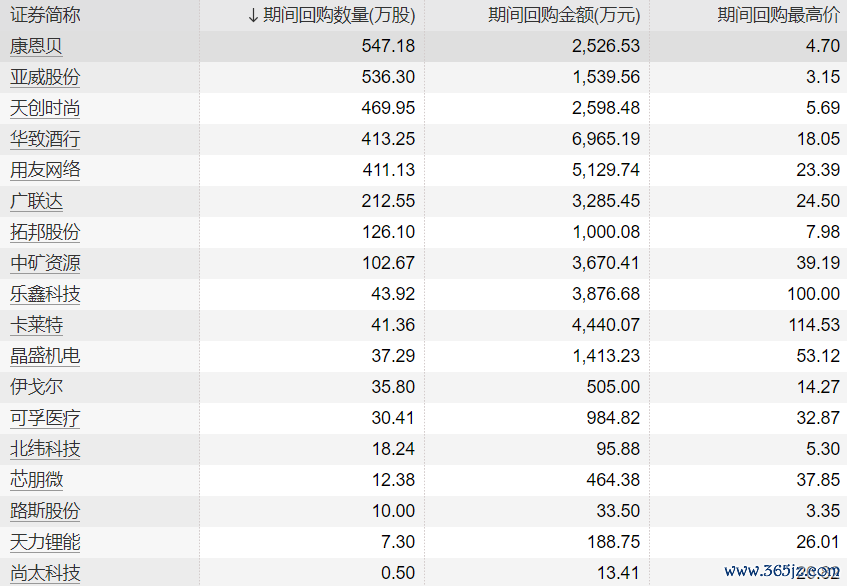Click the 证券简称 column header
The image size is (847, 586).
pyautogui.click(x=45, y=15)
